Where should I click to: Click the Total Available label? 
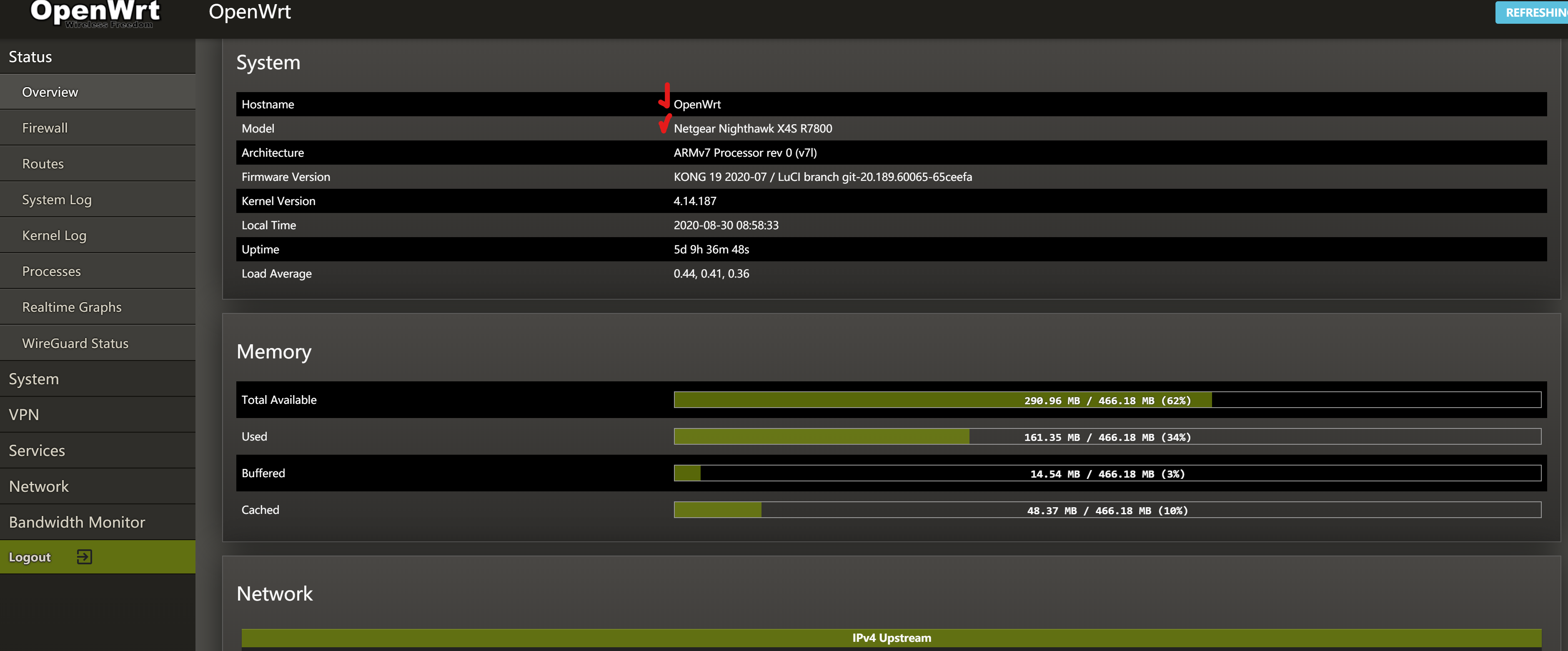(279, 400)
